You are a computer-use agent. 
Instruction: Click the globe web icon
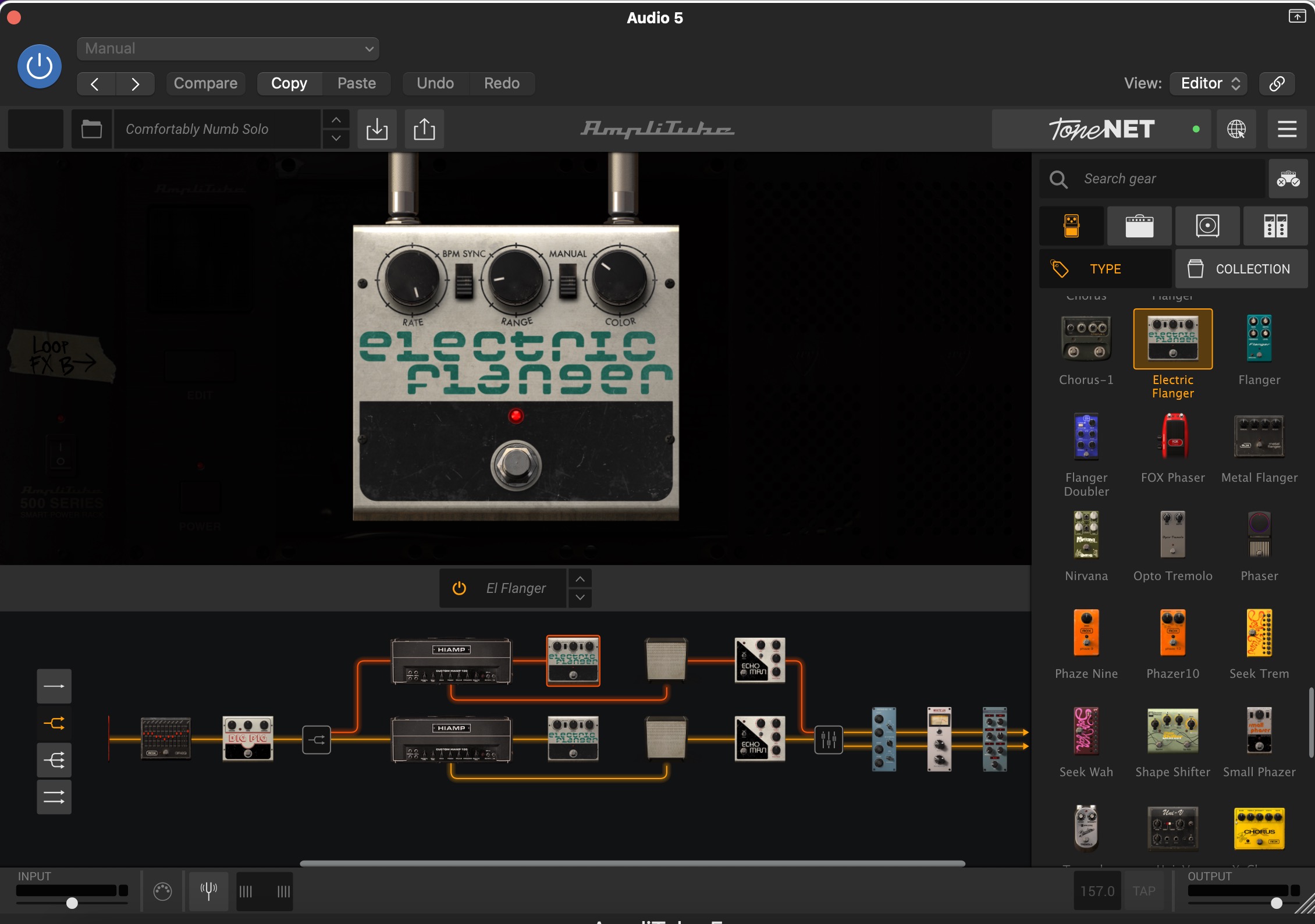point(1236,129)
